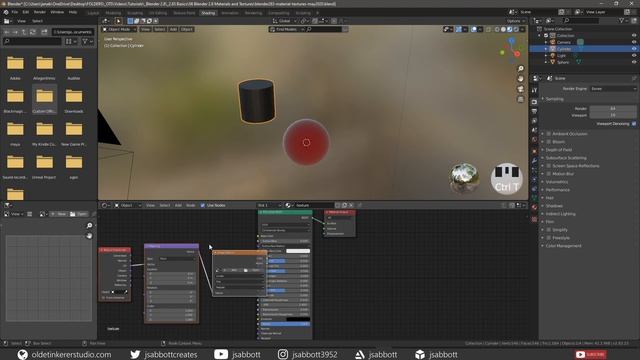Open outliner filter funnel
Image resolution: width=640 pixels, height=360 pixels.
[622, 20]
